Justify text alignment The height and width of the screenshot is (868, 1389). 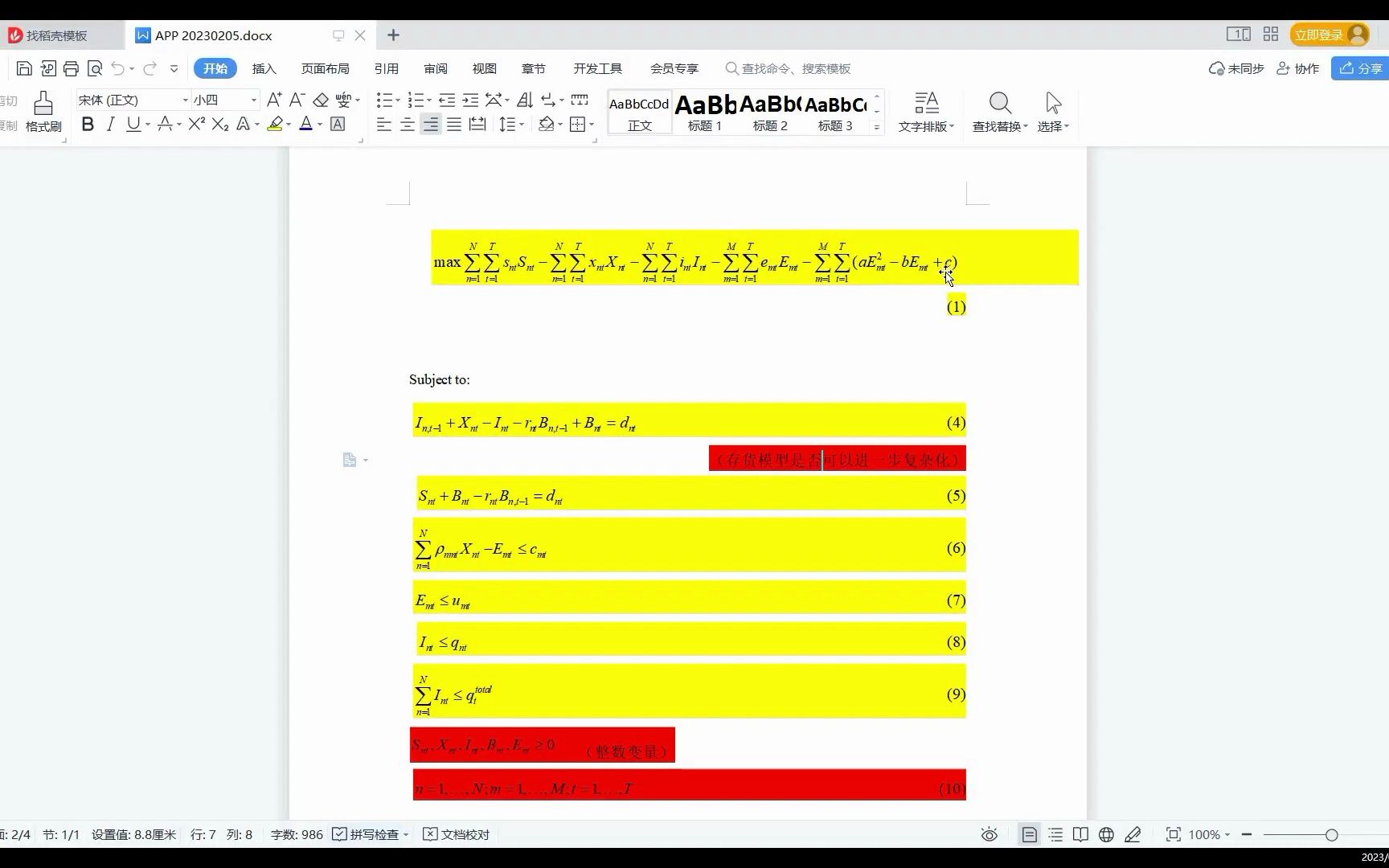pos(454,124)
